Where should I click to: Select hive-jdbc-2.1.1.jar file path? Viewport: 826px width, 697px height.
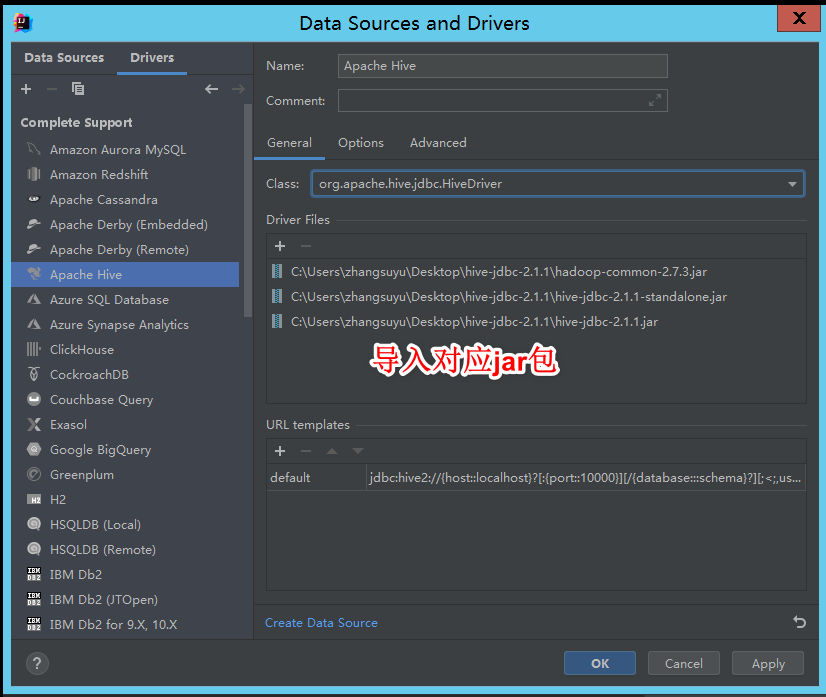[x=474, y=322]
